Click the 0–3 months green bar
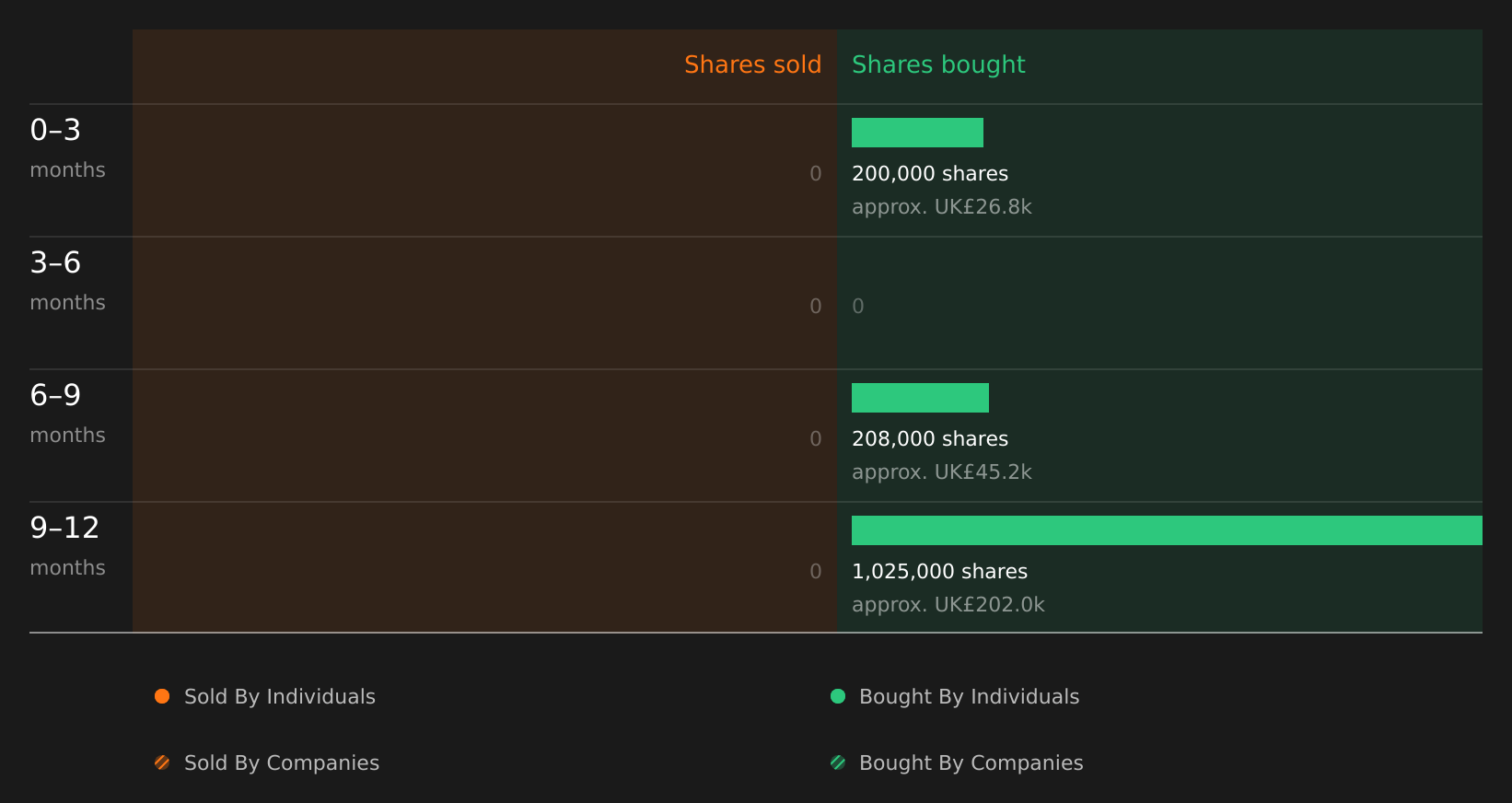Image resolution: width=1512 pixels, height=803 pixels. pos(917,133)
